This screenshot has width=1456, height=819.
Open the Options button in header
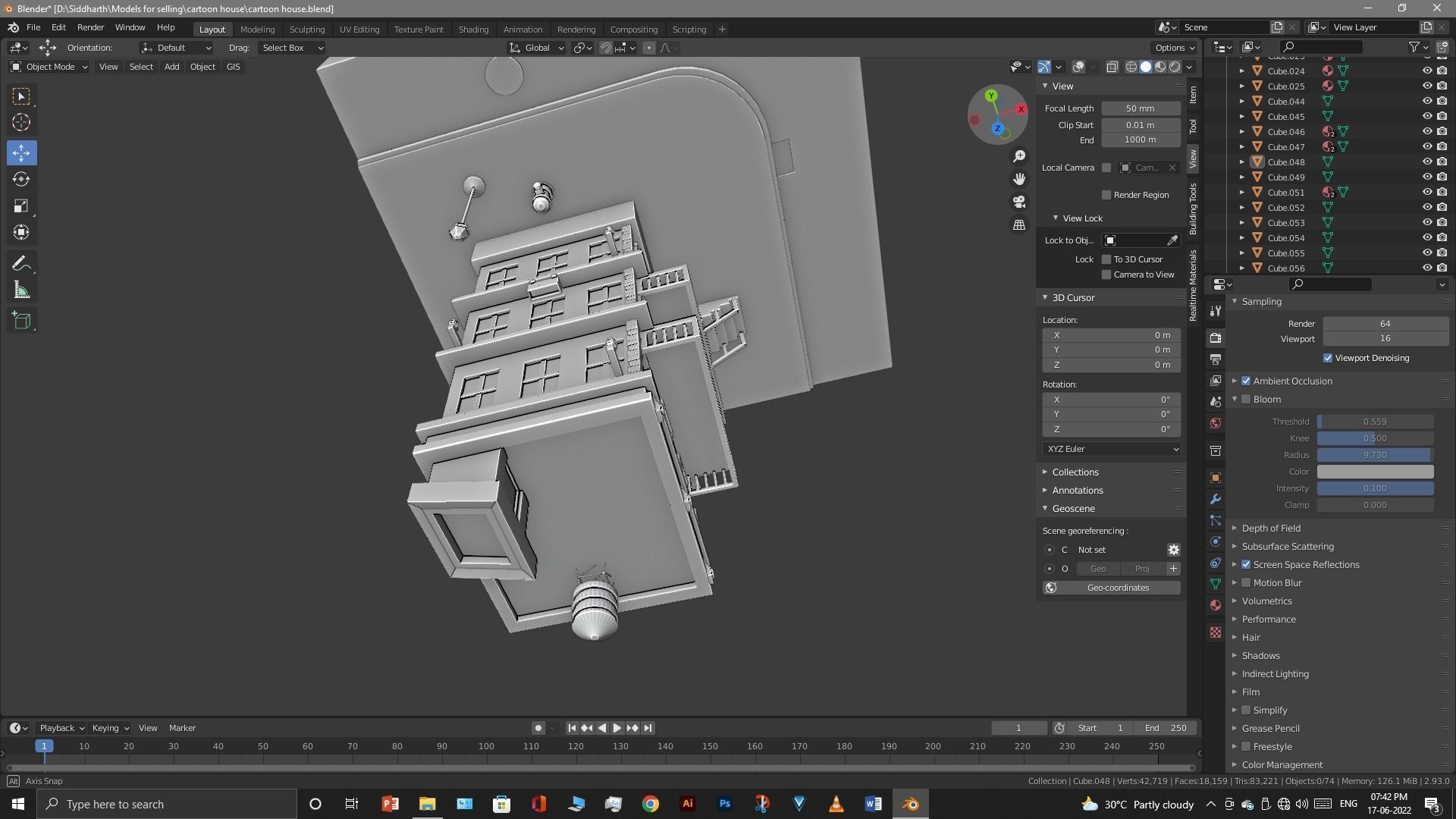pyautogui.click(x=1175, y=48)
